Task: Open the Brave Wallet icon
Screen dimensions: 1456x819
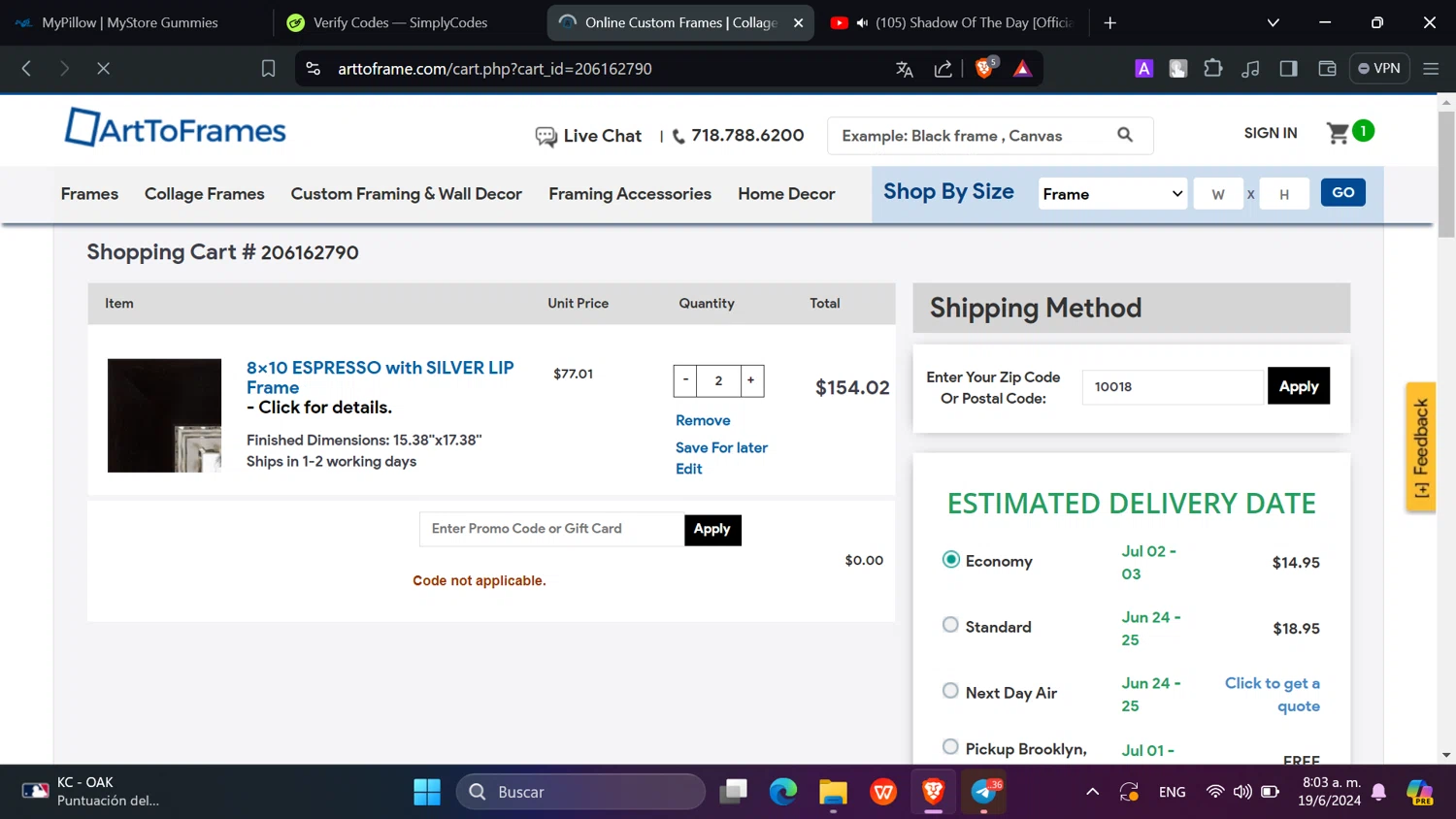Action: point(1327,68)
